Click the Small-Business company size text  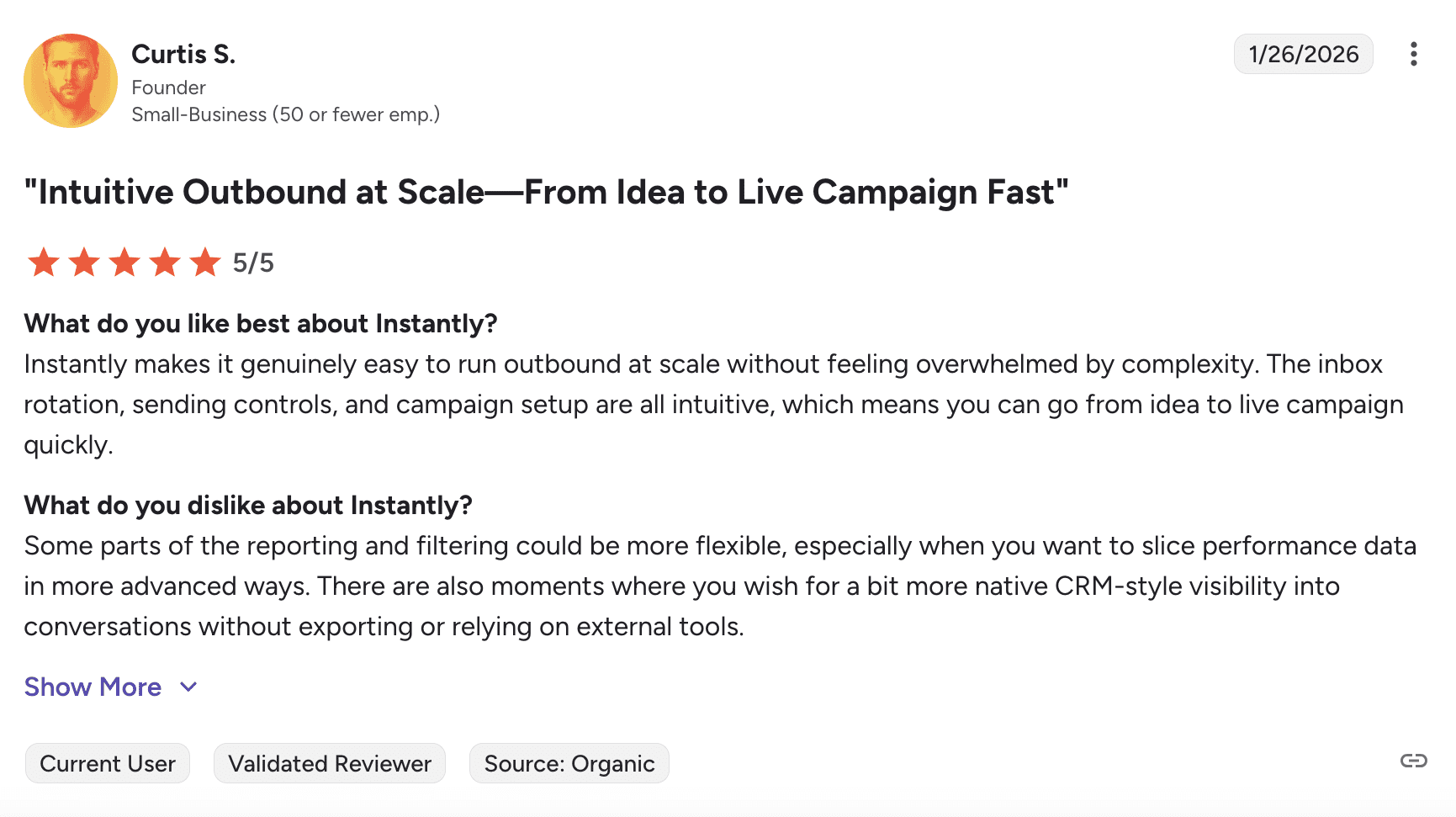tap(285, 114)
